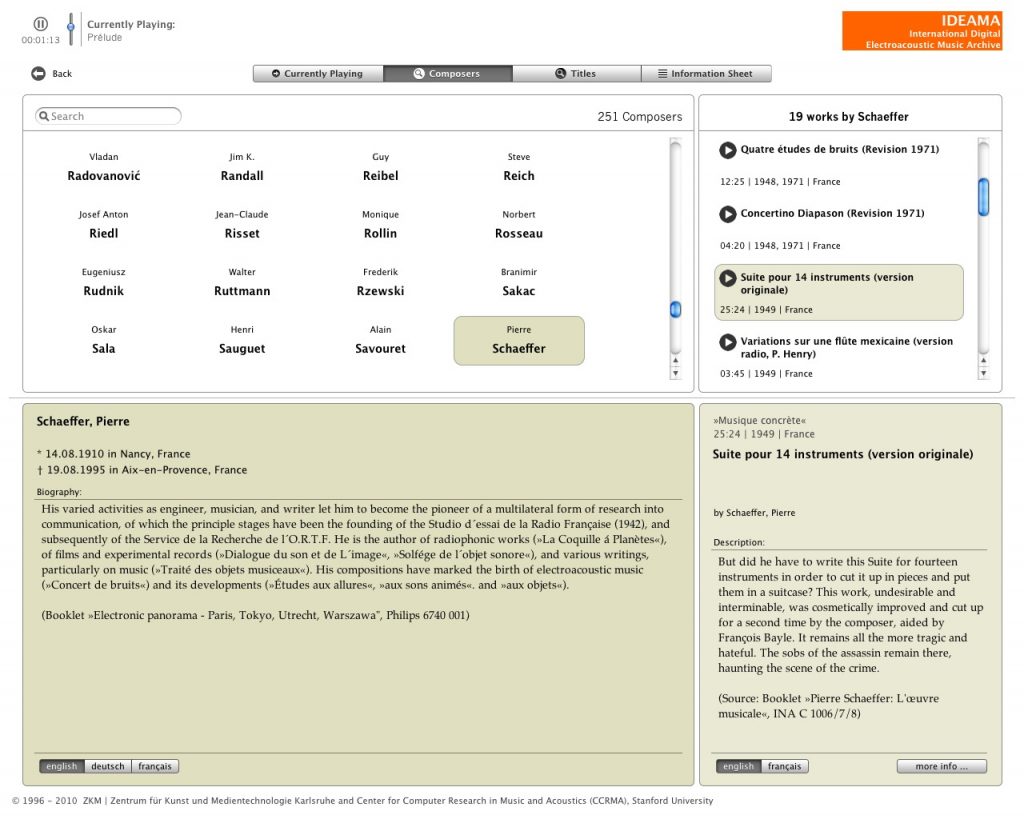Click the more info button
The image size is (1024, 819).
click(x=941, y=767)
